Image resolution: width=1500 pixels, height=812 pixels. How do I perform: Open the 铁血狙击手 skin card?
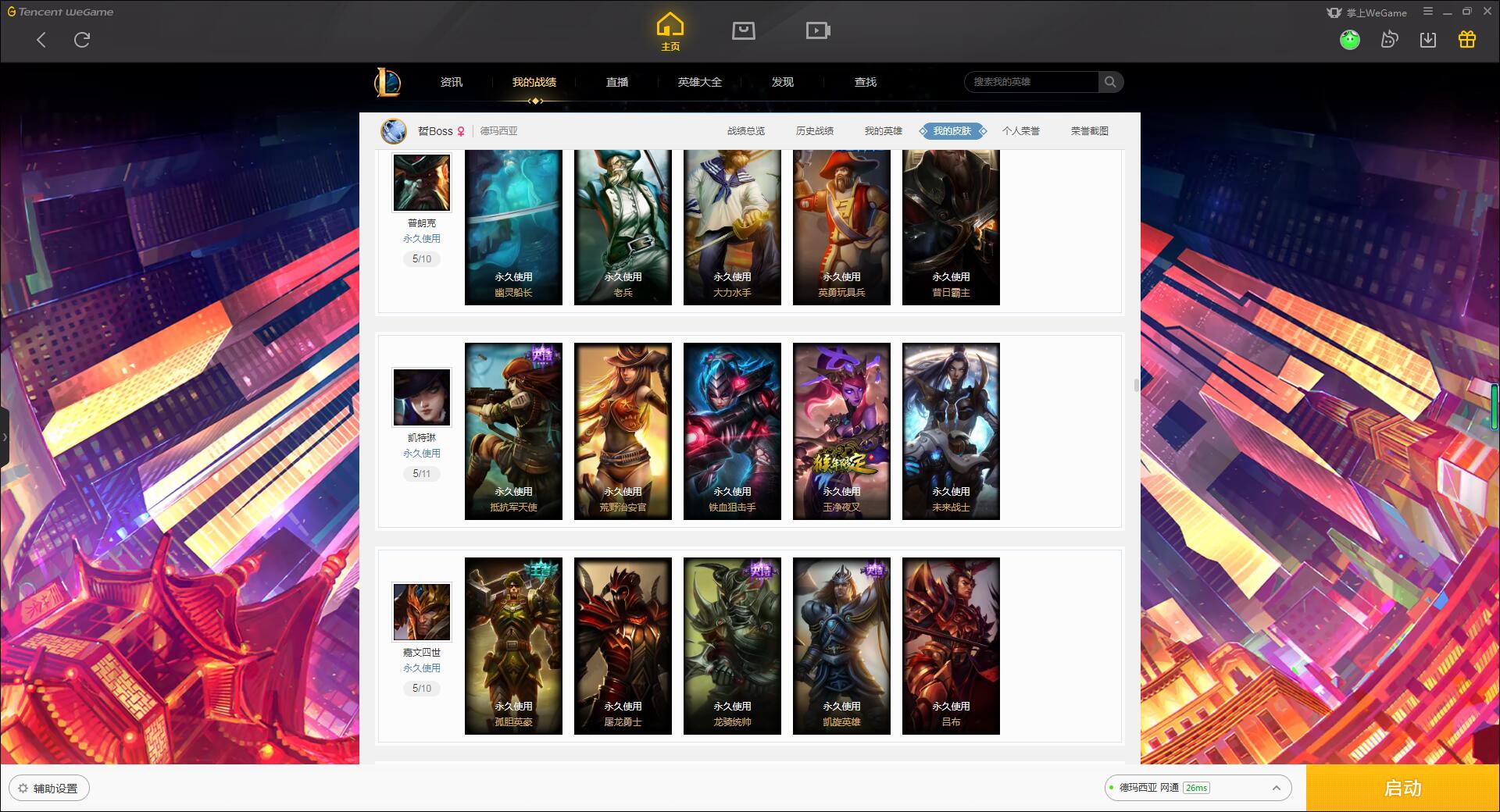[x=732, y=432]
